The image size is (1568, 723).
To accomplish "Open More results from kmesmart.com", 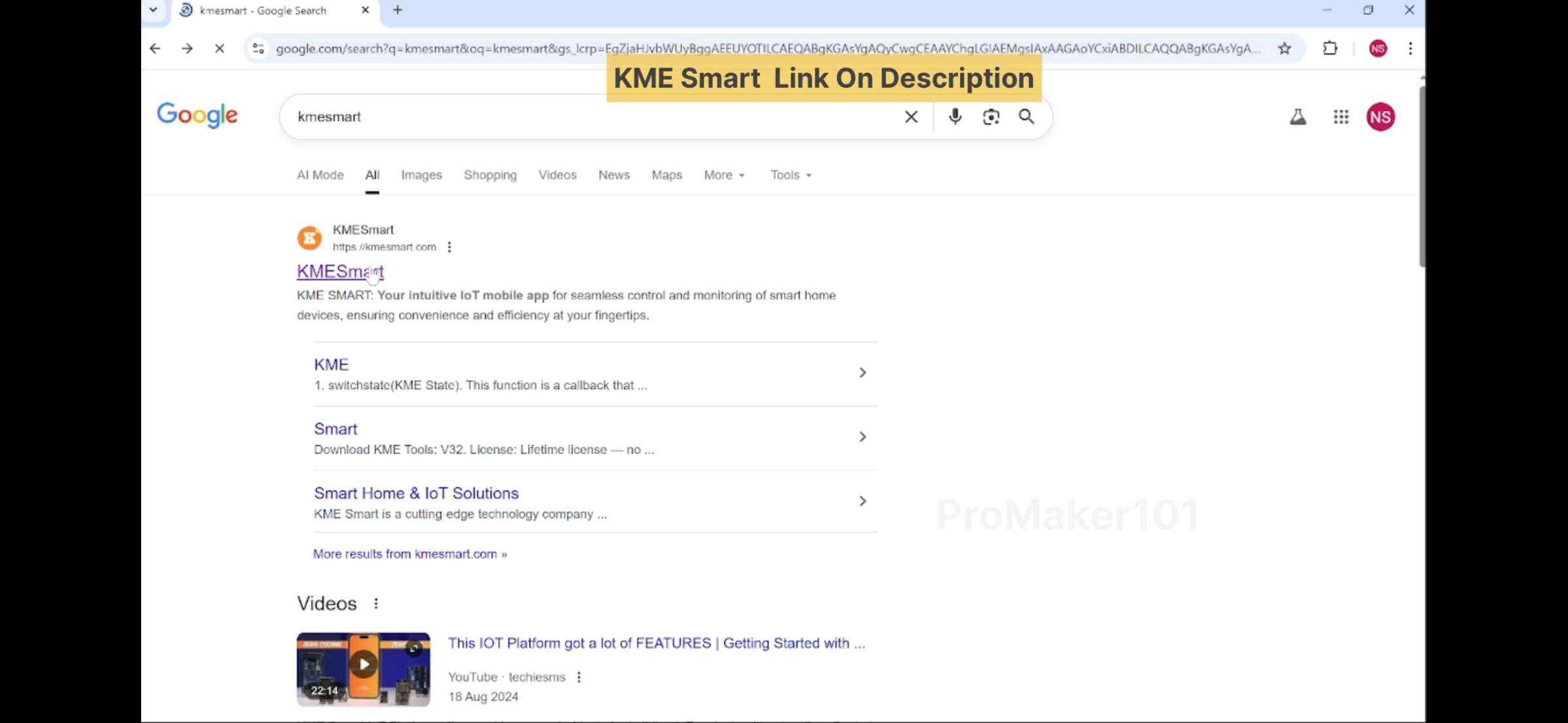I will click(x=409, y=553).
